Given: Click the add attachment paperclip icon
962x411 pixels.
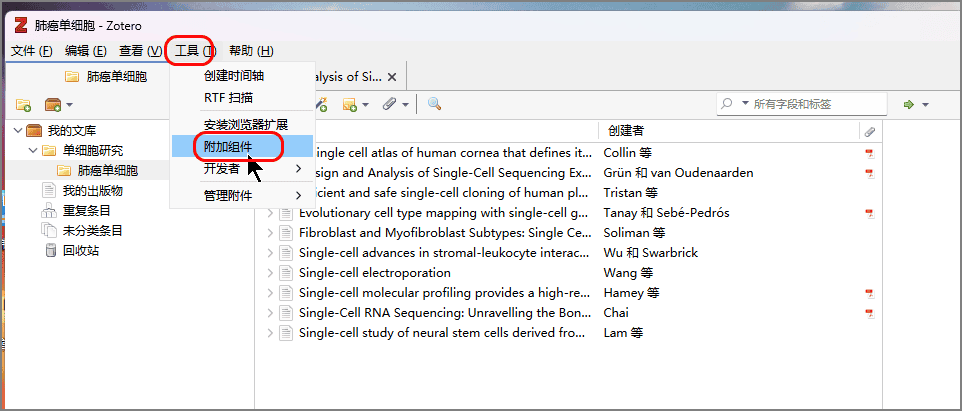Looking at the screenshot, I should click(391, 104).
